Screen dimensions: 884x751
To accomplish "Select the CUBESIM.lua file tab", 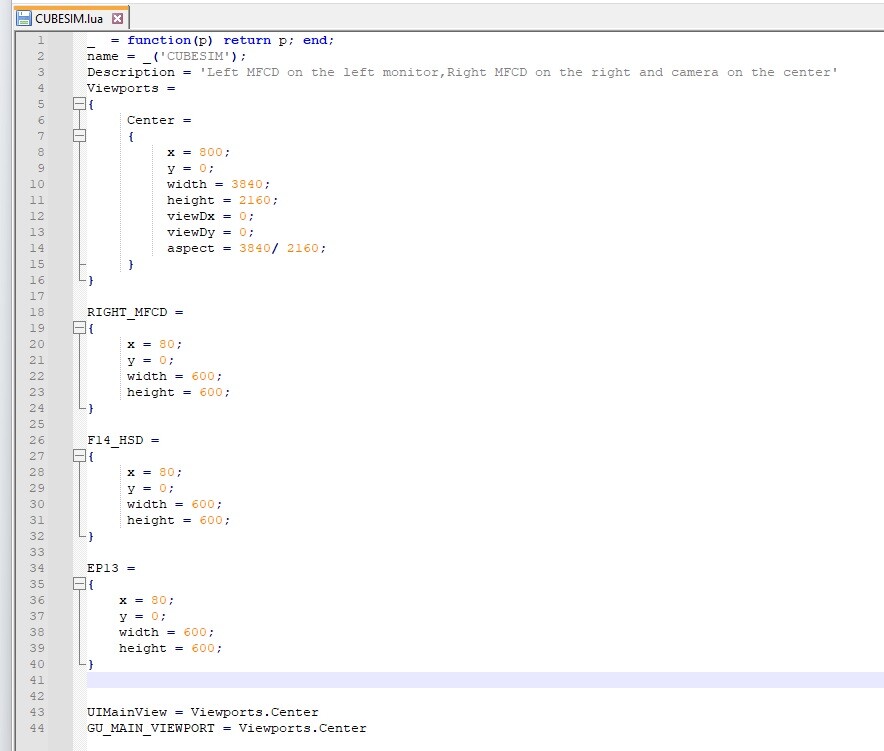I will (x=71, y=18).
